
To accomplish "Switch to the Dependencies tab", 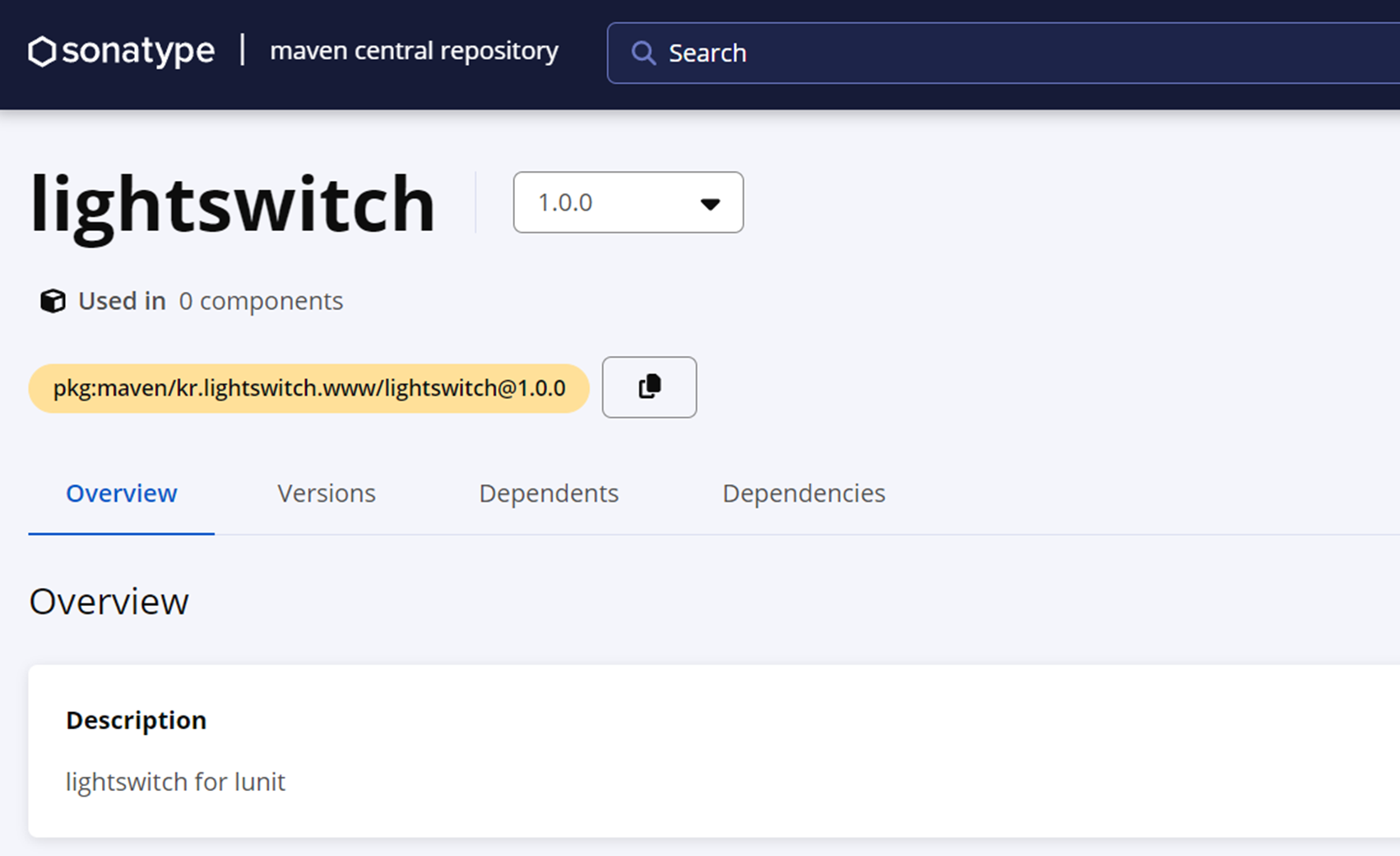I will click(804, 493).
